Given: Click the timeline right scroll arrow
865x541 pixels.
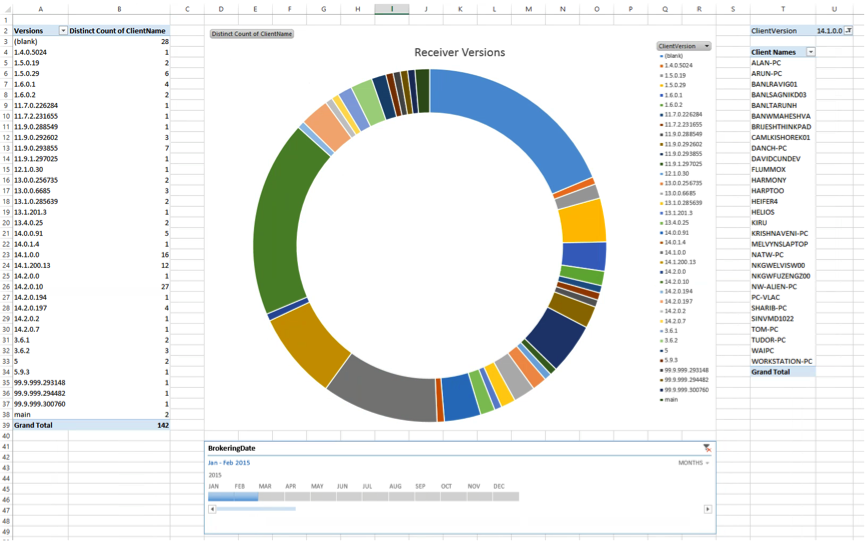Looking at the screenshot, I should tap(708, 509).
